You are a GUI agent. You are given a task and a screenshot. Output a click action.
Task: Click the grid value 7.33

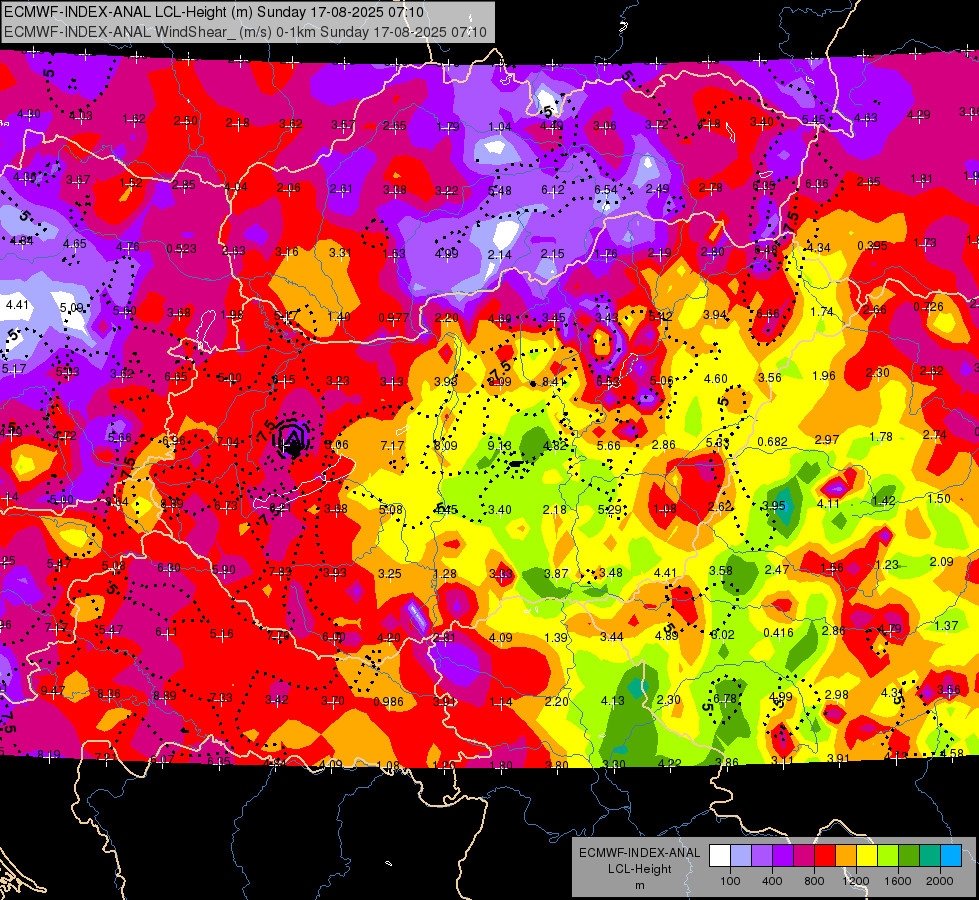[x=221, y=698]
